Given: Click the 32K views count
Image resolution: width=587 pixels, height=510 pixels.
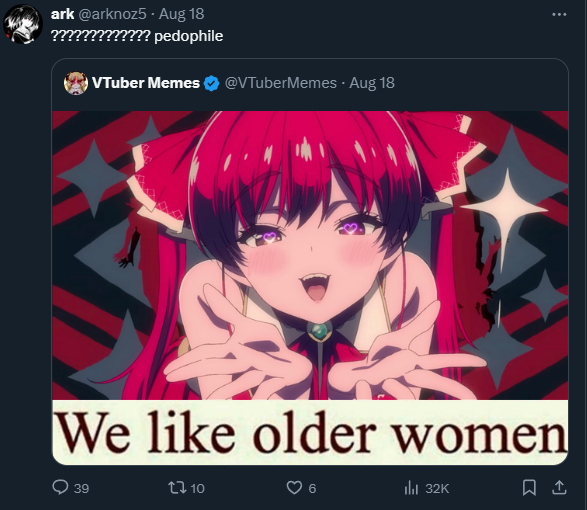Looking at the screenshot, I should (x=437, y=488).
